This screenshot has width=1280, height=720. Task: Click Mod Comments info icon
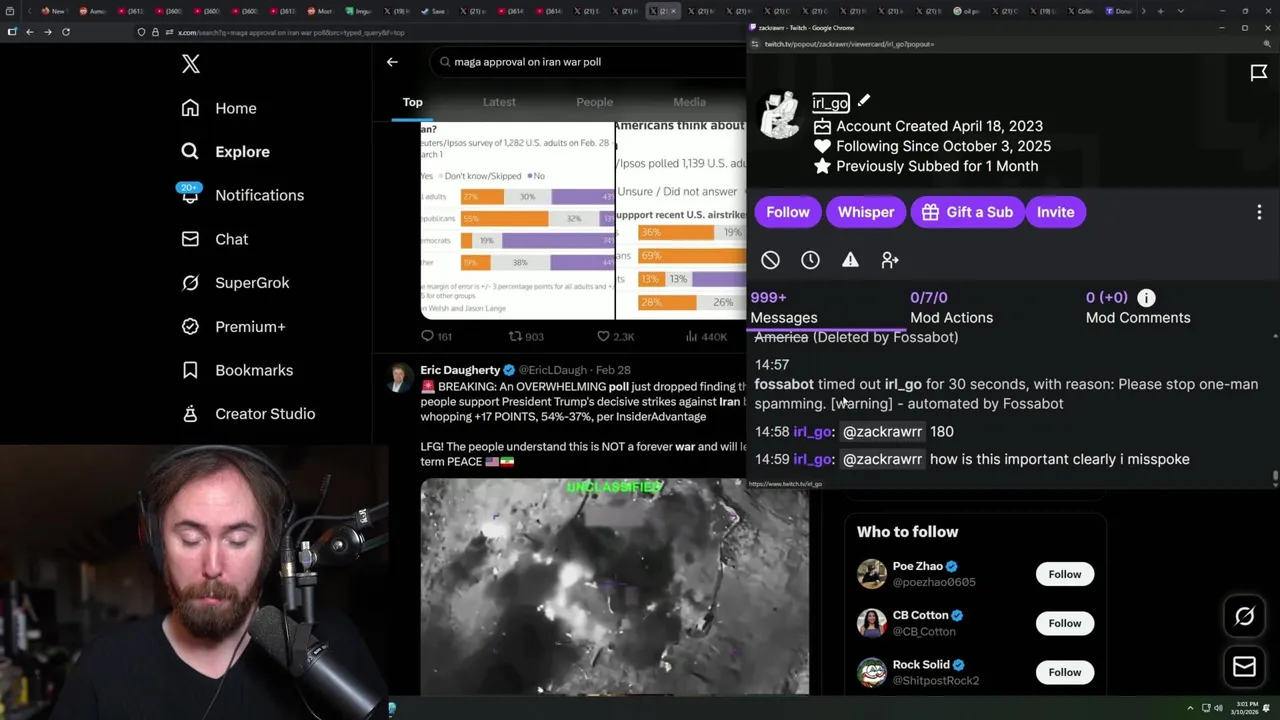(x=1146, y=297)
